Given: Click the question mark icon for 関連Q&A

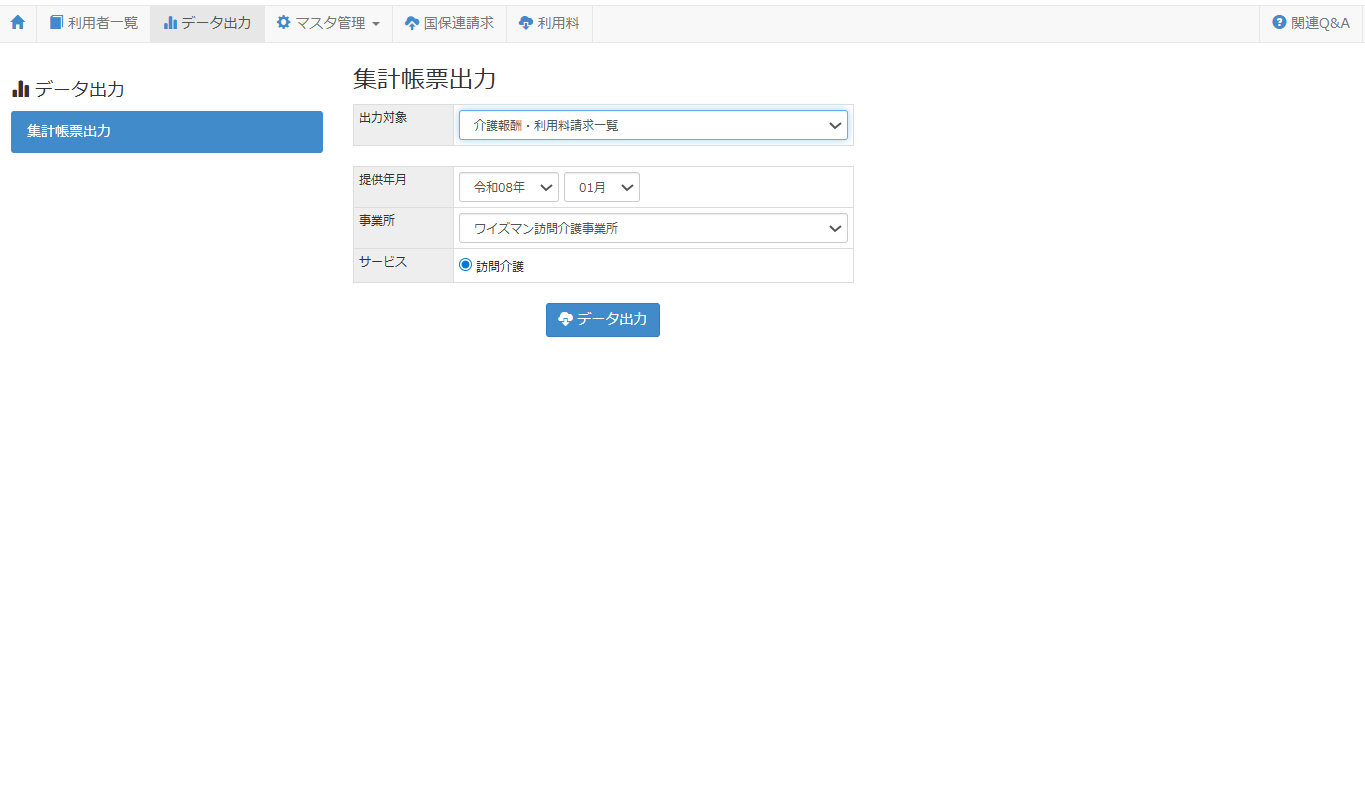Looking at the screenshot, I should (1279, 23).
